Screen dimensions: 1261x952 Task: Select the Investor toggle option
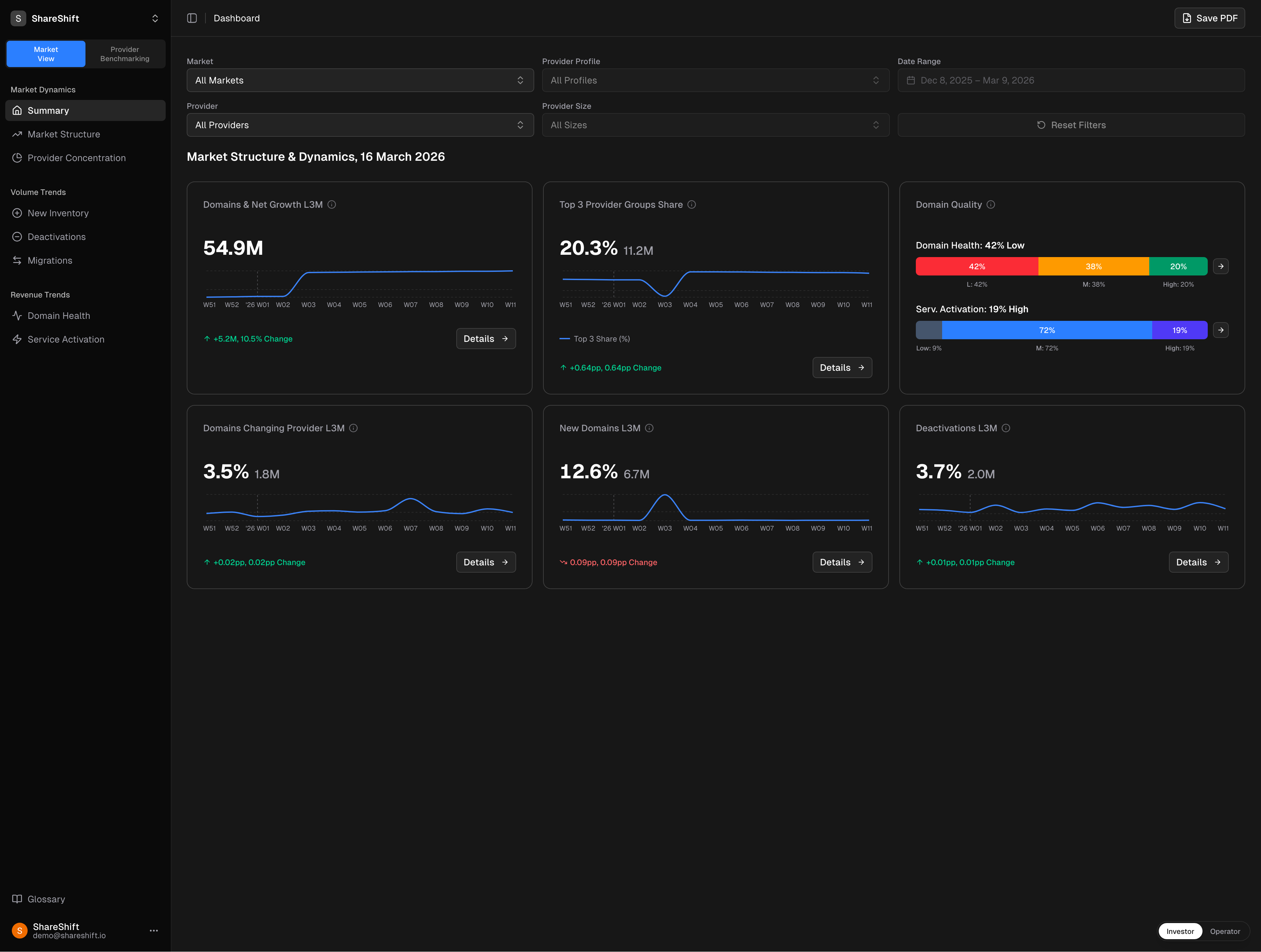[1180, 932]
